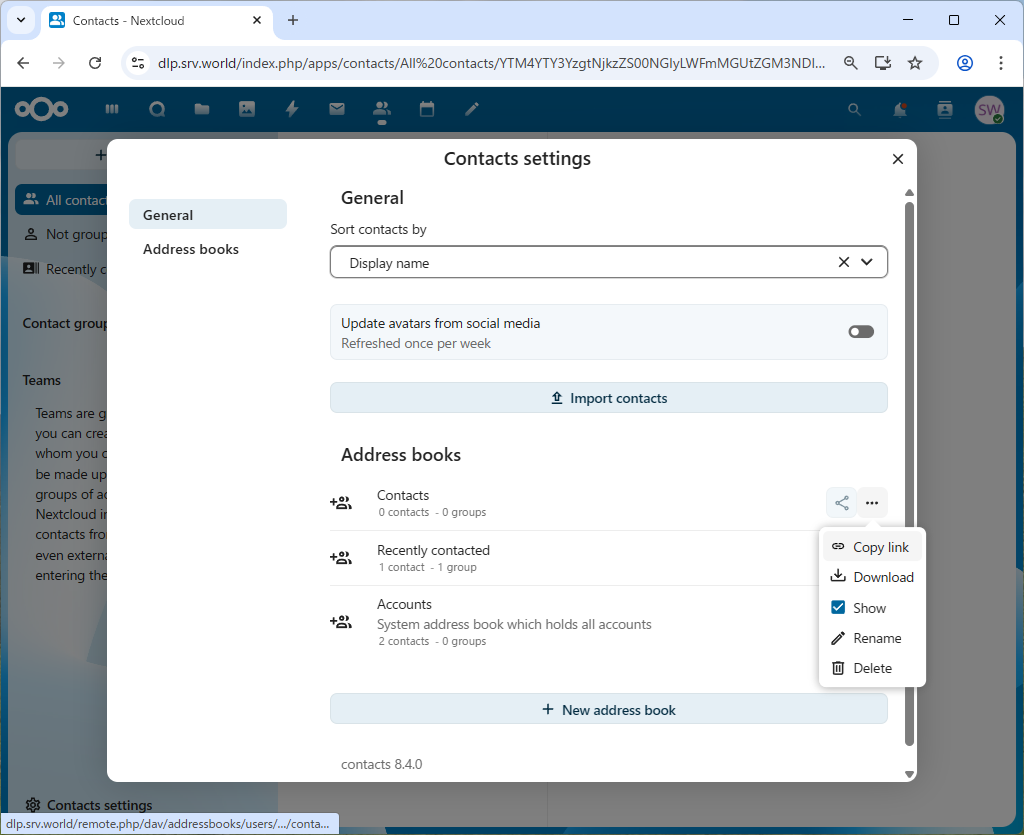Click the share icon for Contacts address book
Image resolution: width=1024 pixels, height=835 pixels.
point(842,503)
